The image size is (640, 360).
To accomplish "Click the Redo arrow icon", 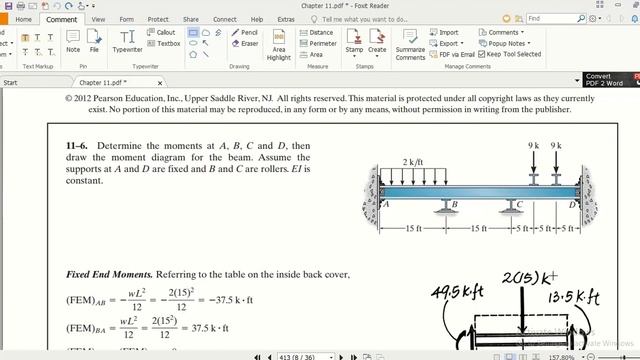I will tap(69, 6).
